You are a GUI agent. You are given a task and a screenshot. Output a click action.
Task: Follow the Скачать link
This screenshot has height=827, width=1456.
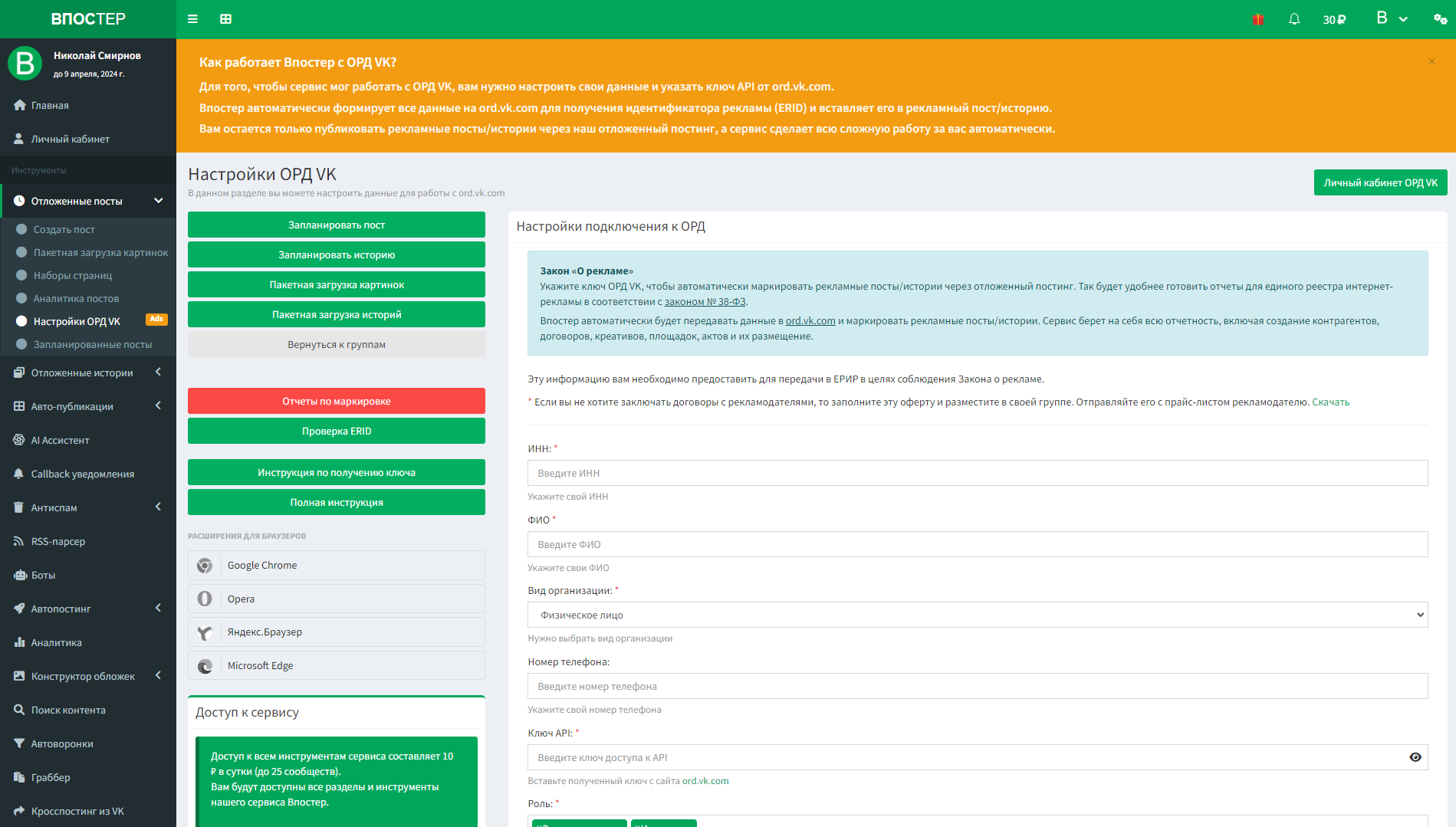click(1330, 402)
